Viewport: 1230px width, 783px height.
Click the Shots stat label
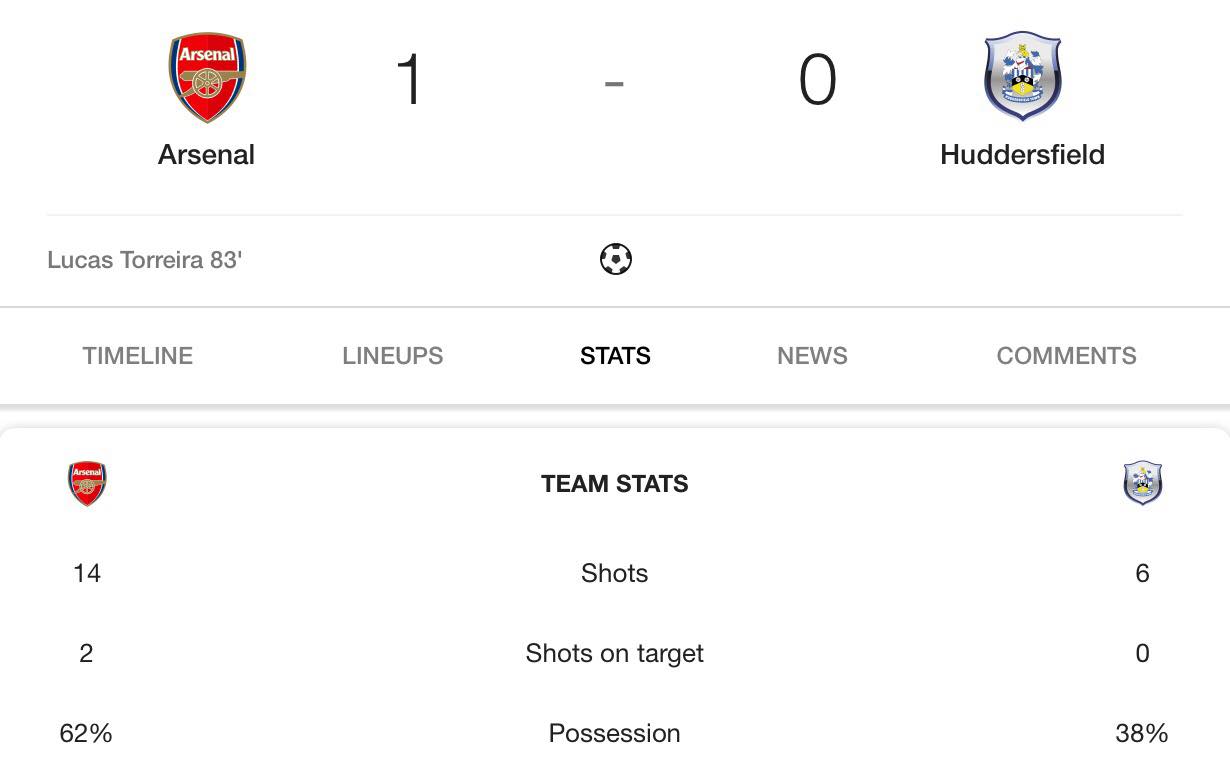(615, 573)
